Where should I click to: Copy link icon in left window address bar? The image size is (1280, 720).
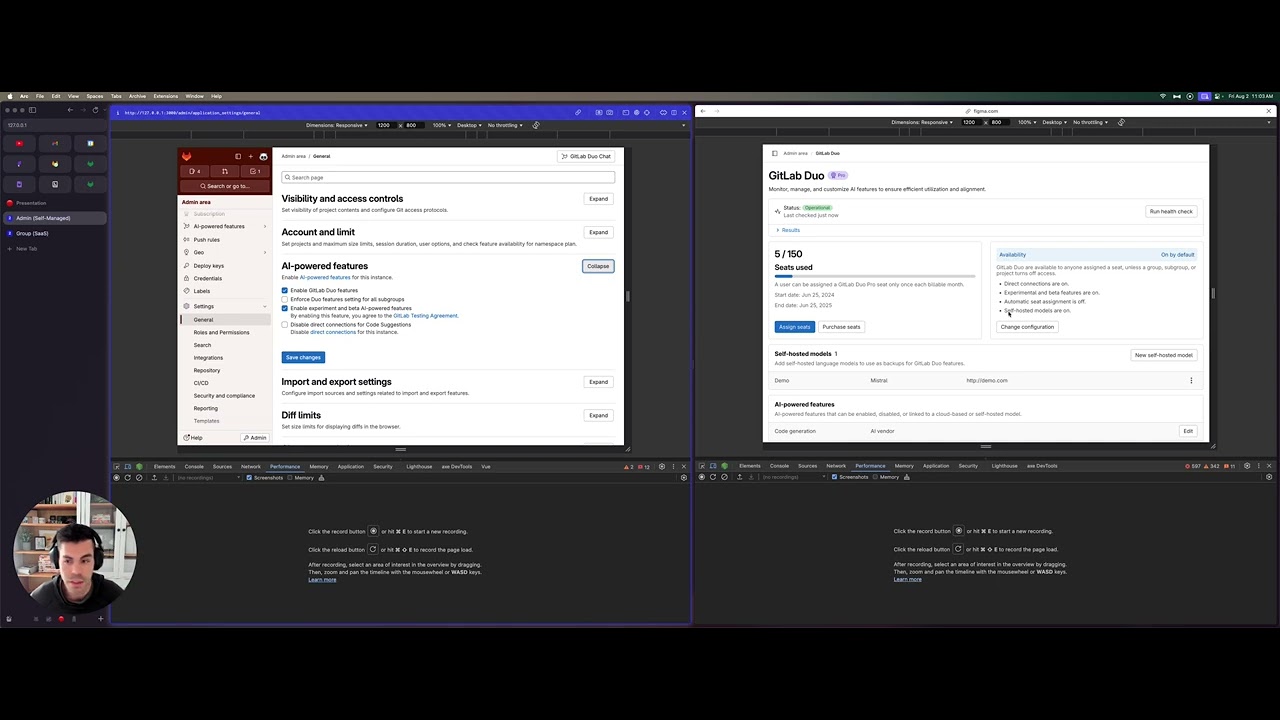point(578,112)
